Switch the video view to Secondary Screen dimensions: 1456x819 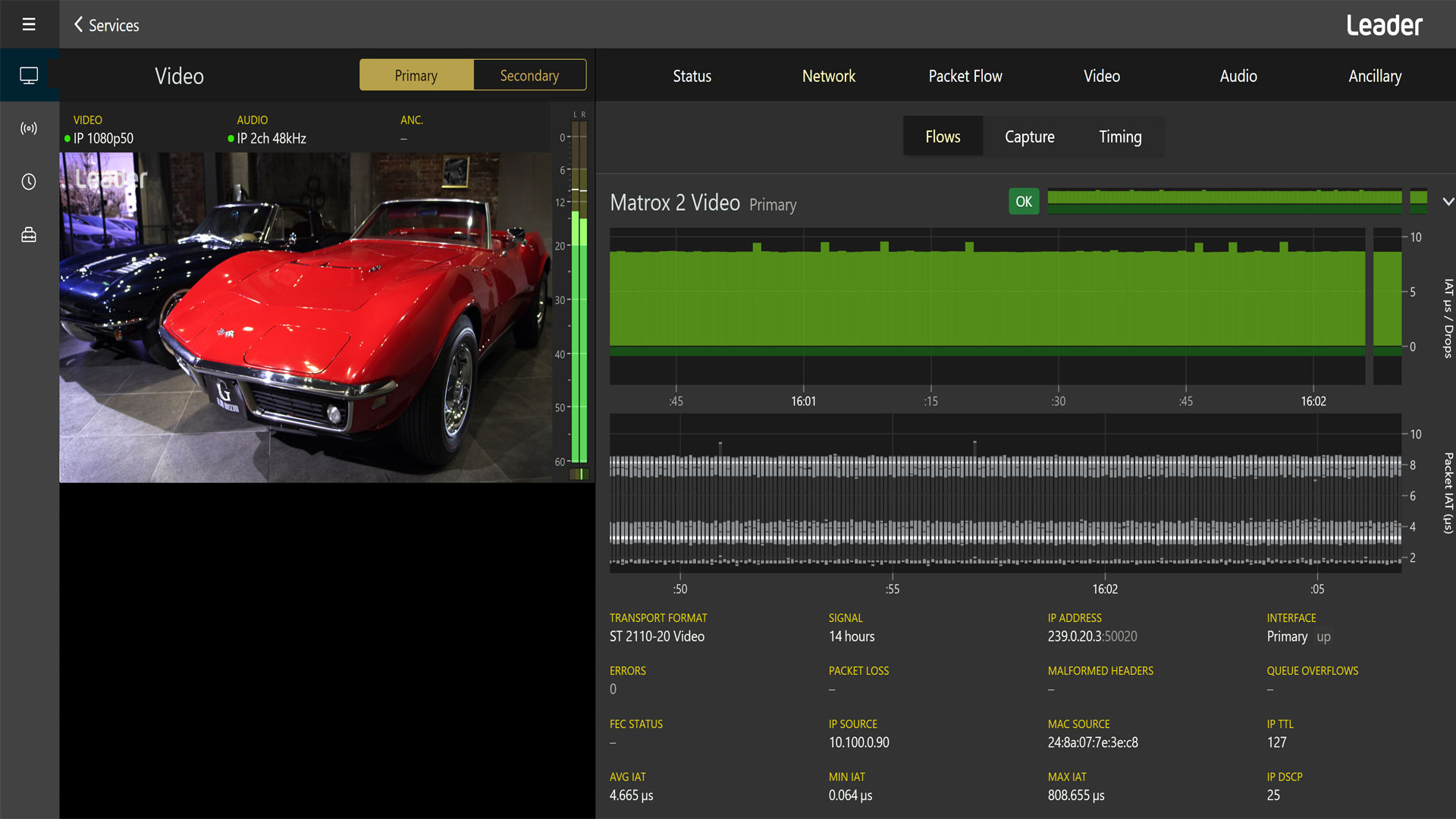[x=529, y=75]
